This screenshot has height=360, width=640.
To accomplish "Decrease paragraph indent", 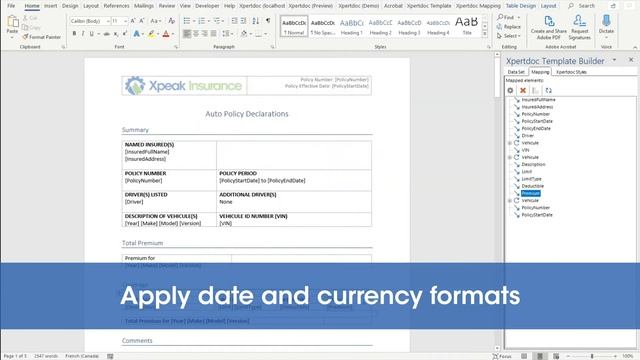I will 234,21.
